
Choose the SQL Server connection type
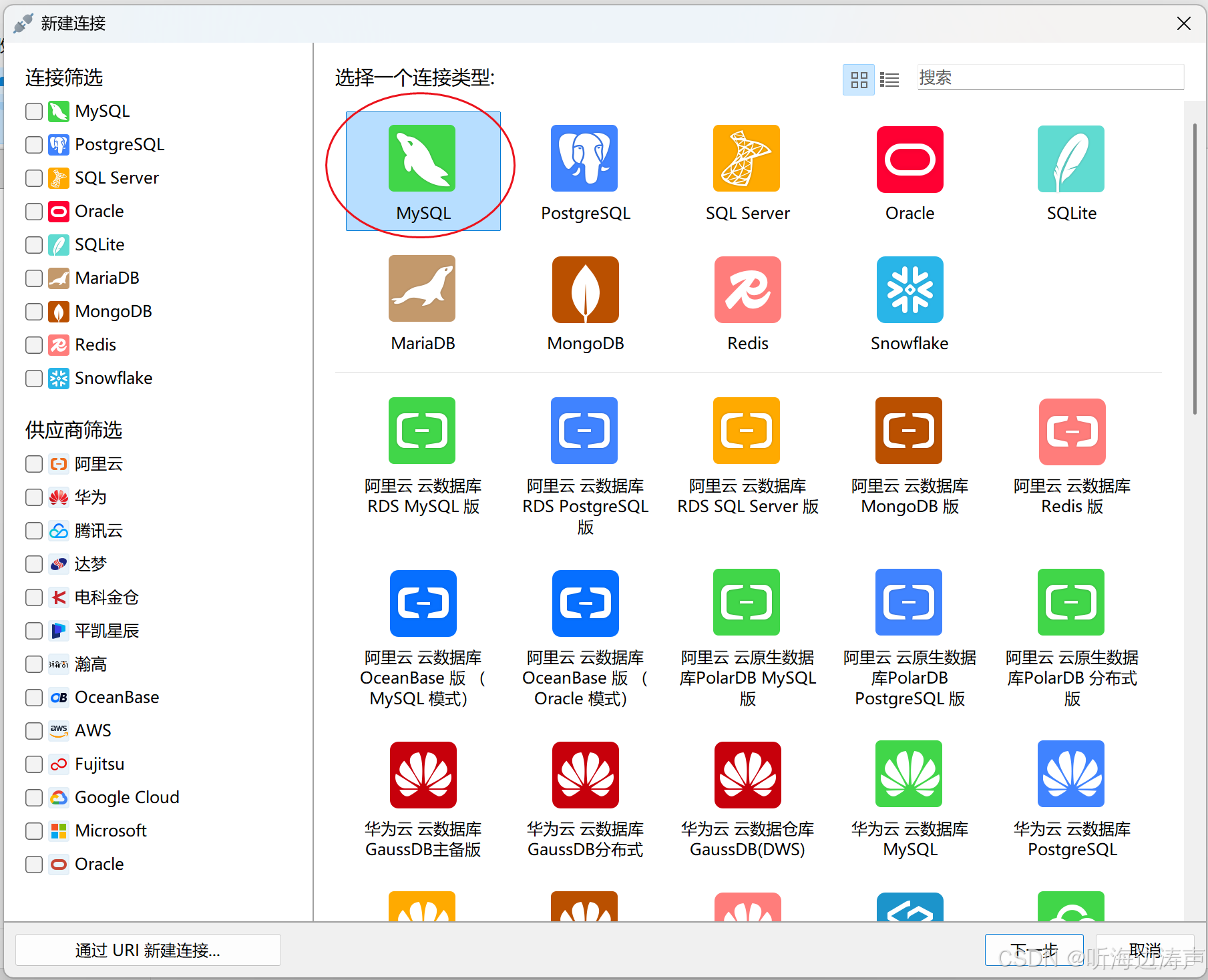click(x=746, y=170)
